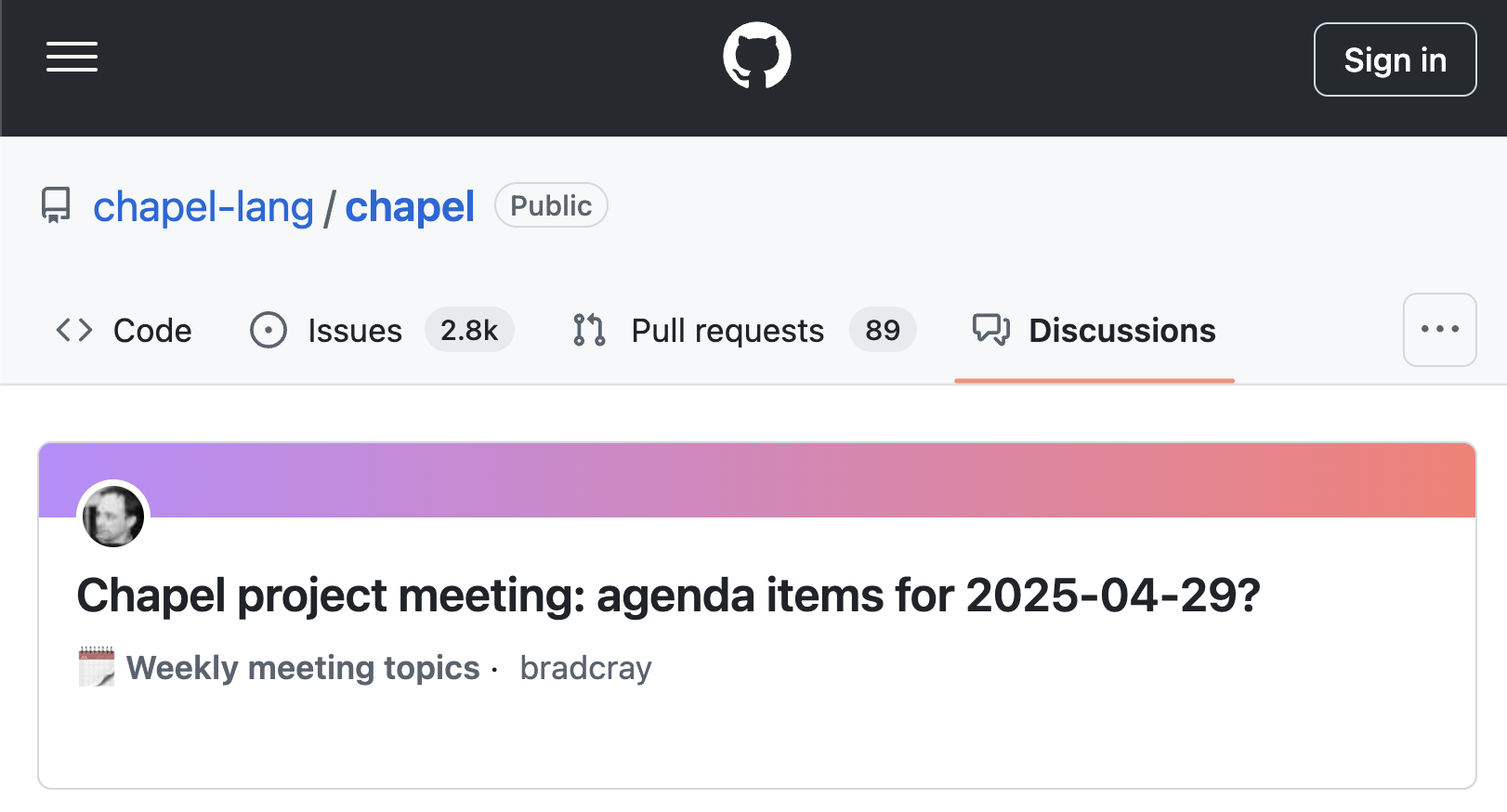The height and width of the screenshot is (812, 1507).
Task: Switch to the Code tab
Action: click(x=124, y=330)
